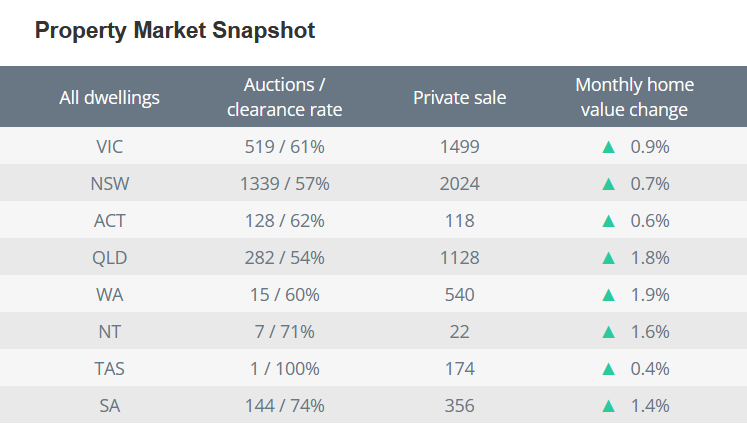Select the TAS state row label
747x425 pixels.
pyautogui.click(x=110, y=369)
